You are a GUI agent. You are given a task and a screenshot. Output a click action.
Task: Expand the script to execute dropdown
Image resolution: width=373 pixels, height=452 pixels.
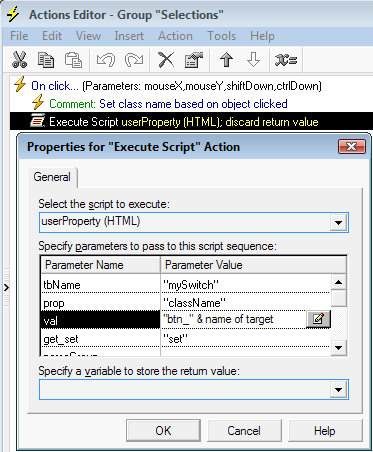click(338, 222)
